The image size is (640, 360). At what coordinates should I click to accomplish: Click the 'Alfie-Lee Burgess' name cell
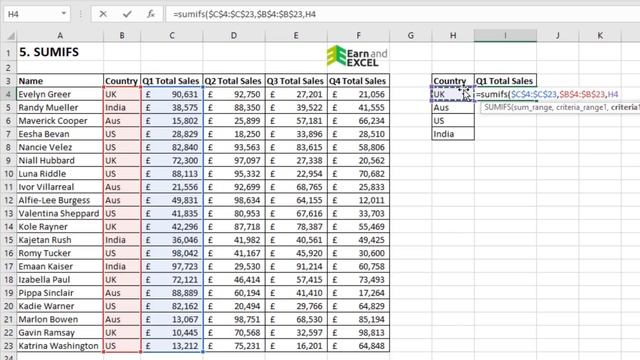point(60,200)
